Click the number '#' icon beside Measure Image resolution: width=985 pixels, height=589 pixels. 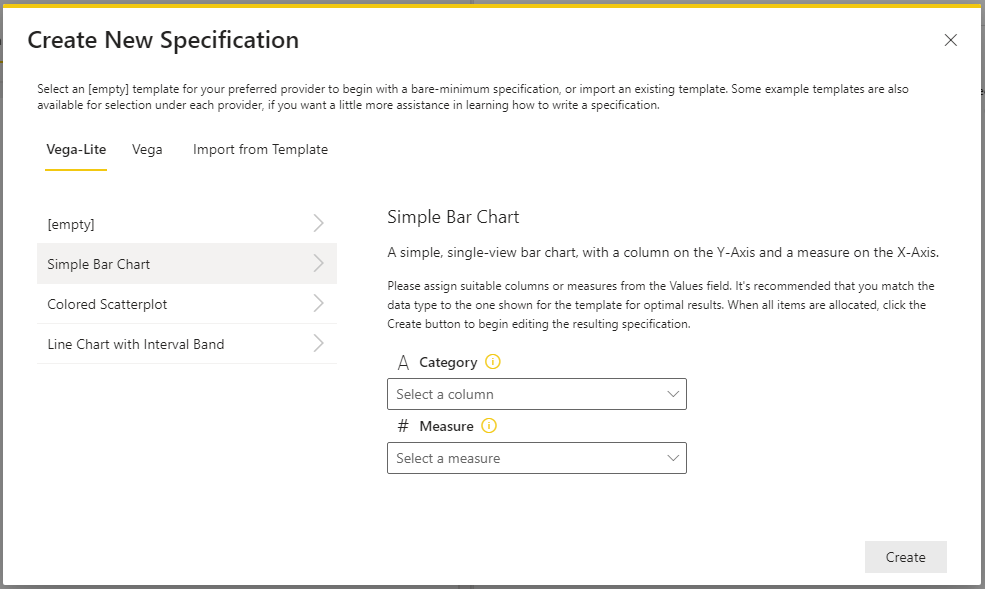click(x=403, y=426)
